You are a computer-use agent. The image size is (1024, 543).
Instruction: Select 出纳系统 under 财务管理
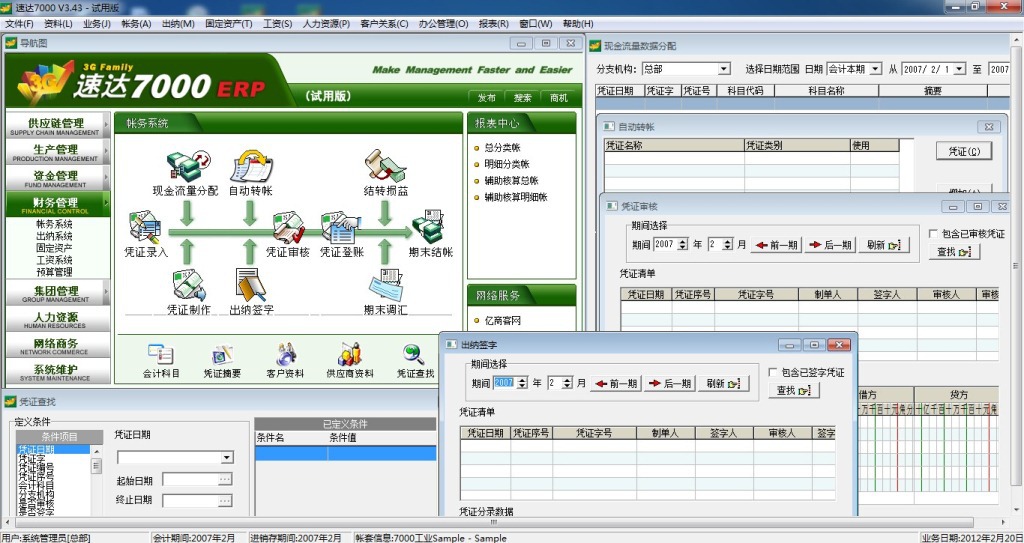(x=54, y=236)
